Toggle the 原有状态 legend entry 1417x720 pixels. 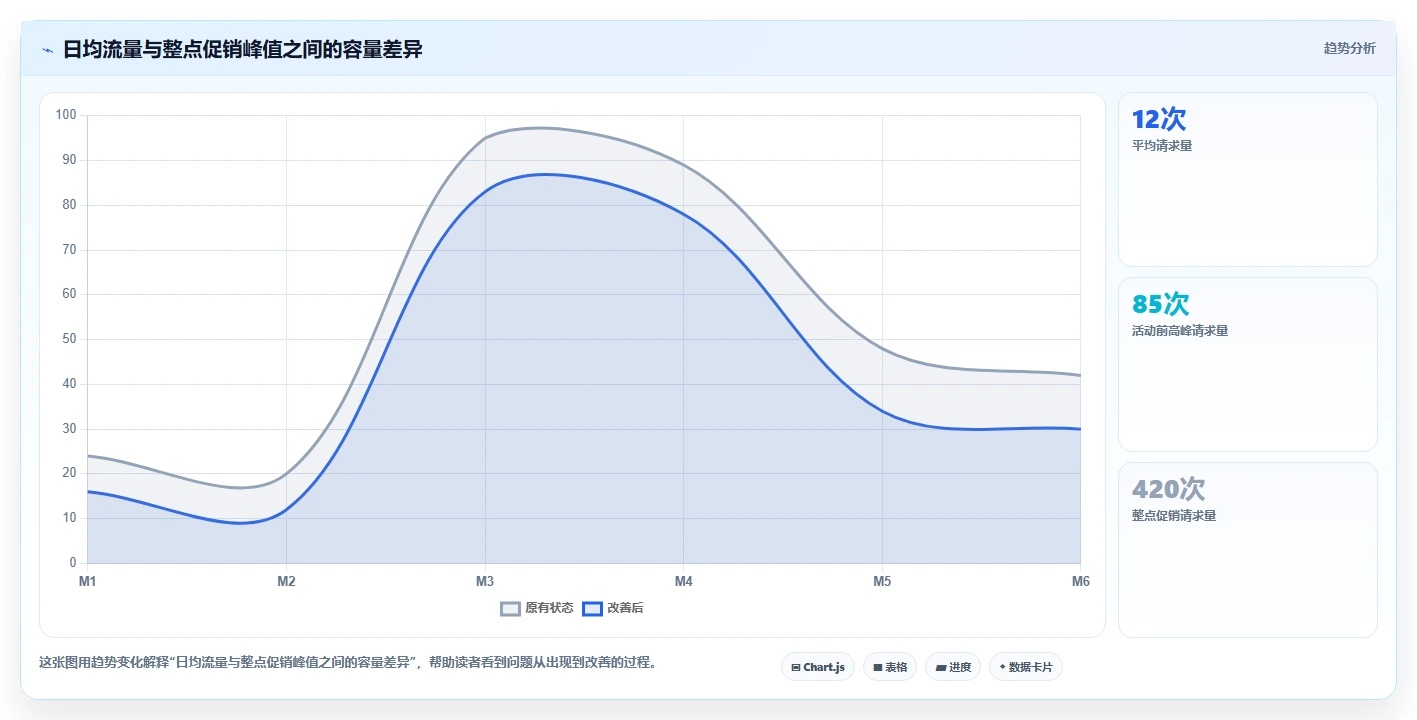[537, 608]
